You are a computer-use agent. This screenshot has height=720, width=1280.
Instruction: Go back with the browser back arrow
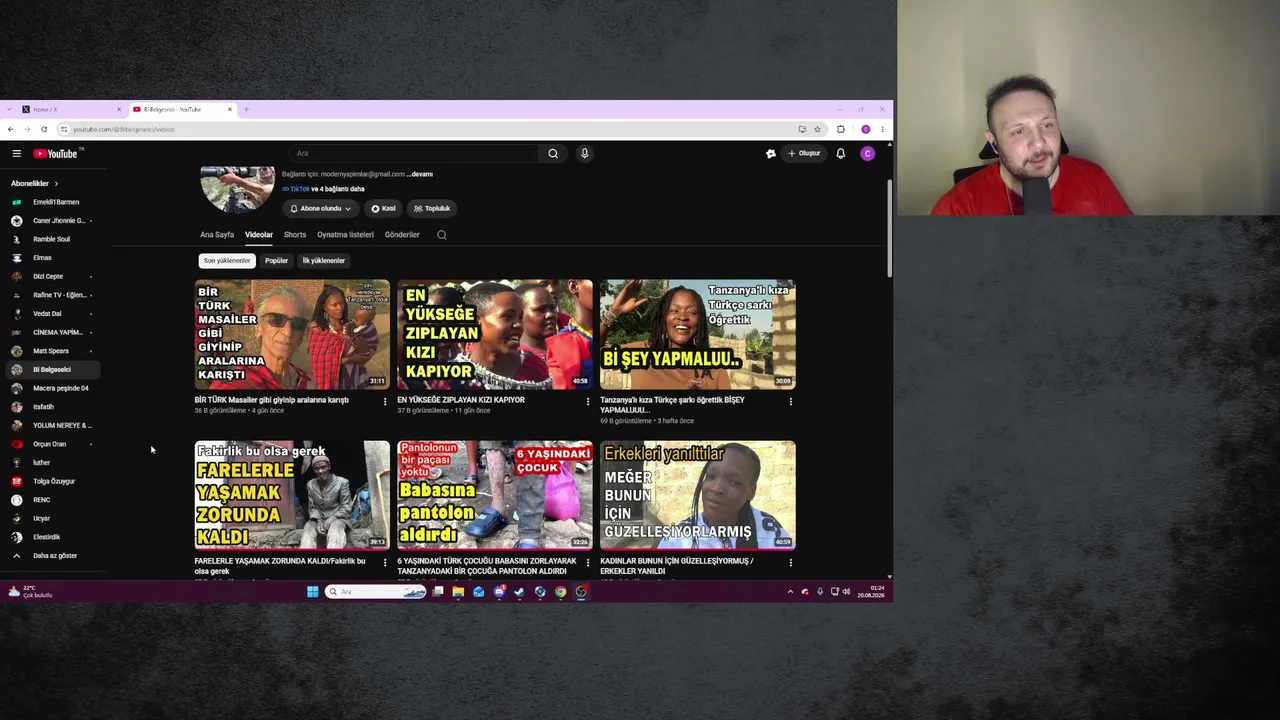click(10, 129)
